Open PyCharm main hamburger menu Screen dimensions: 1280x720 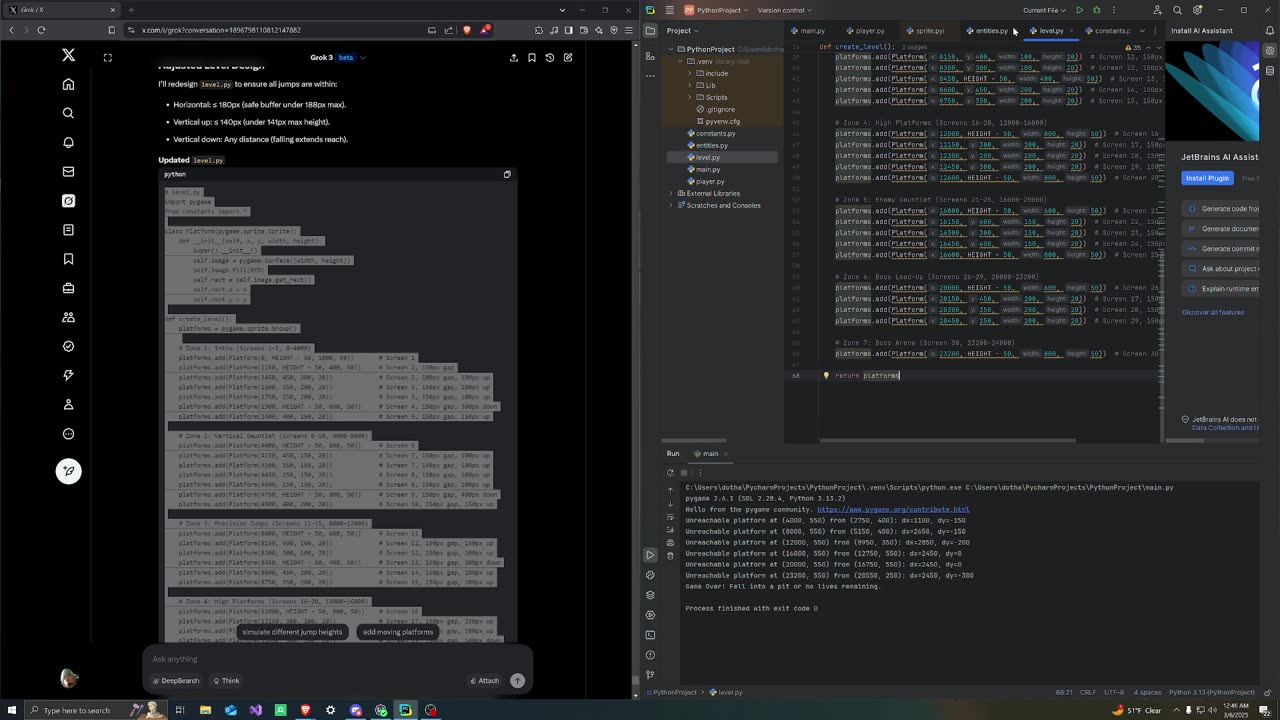tap(669, 10)
